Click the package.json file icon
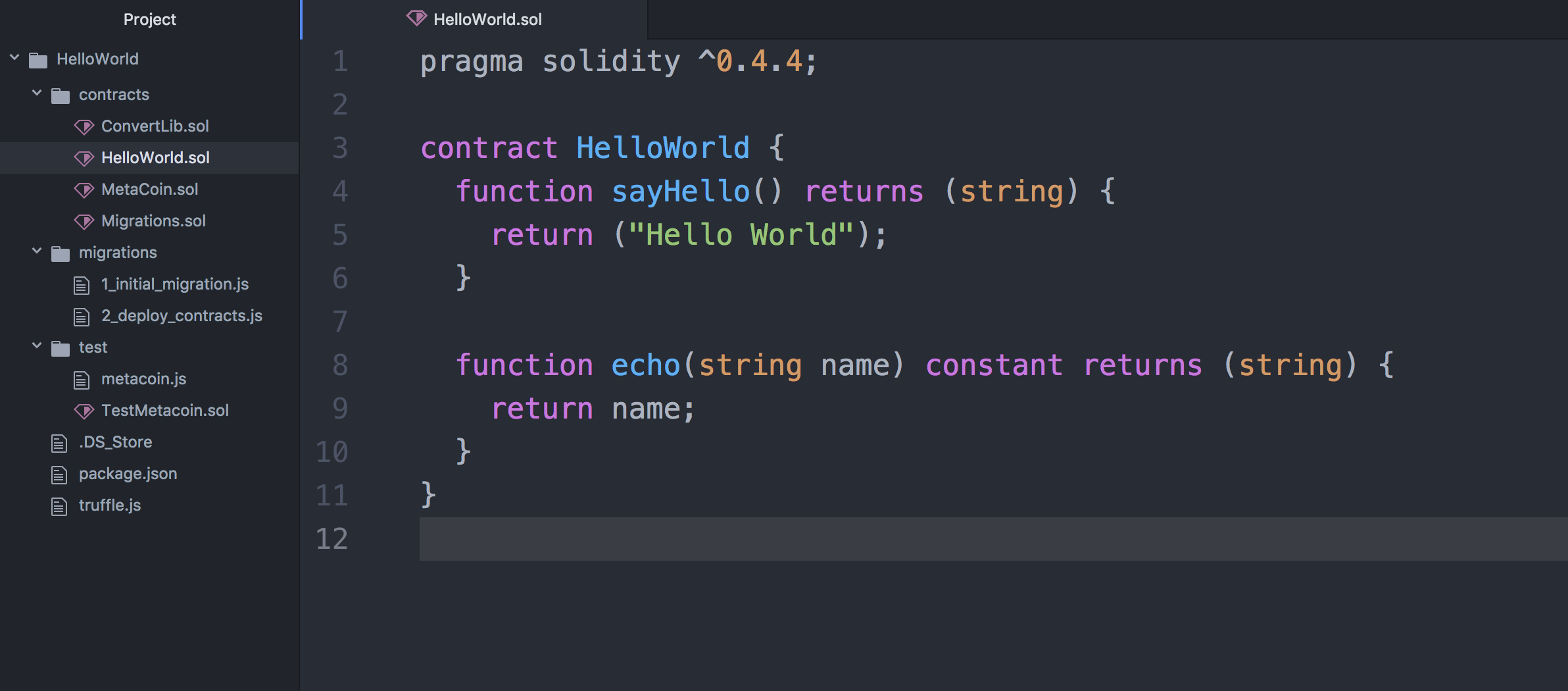This screenshot has width=1568, height=691. tap(59, 474)
